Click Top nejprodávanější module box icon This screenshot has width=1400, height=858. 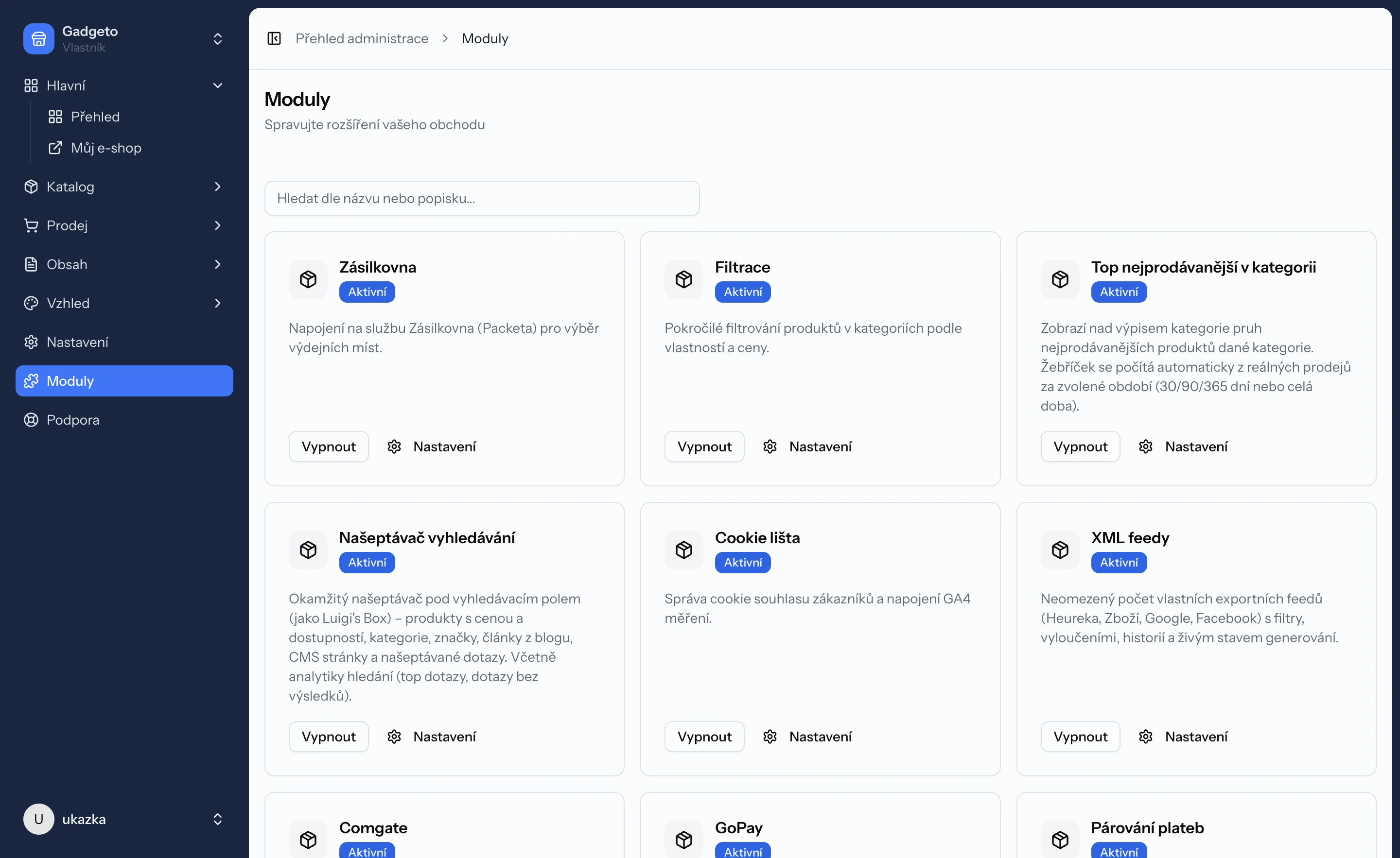[1060, 279]
